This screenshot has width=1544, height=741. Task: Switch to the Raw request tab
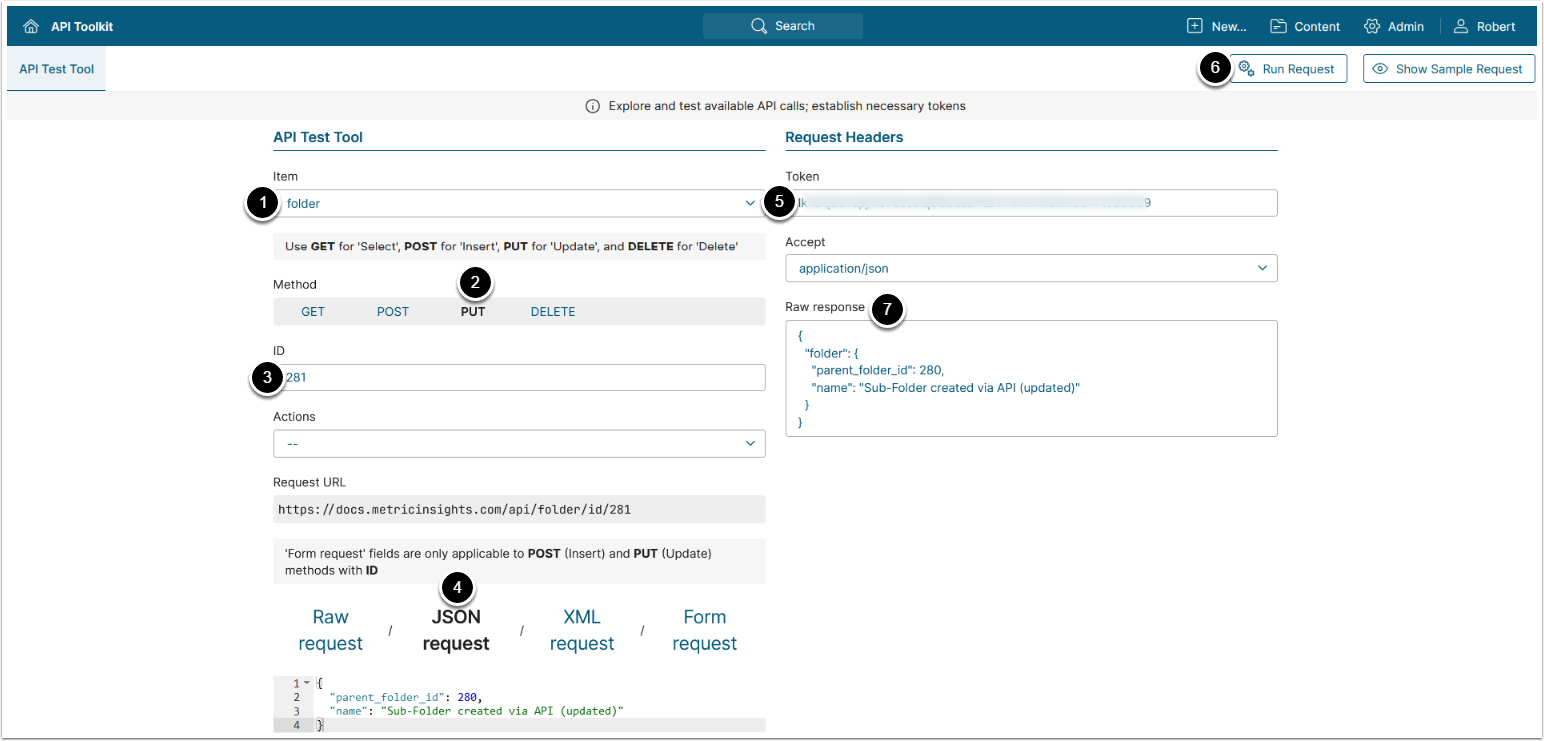(x=330, y=630)
